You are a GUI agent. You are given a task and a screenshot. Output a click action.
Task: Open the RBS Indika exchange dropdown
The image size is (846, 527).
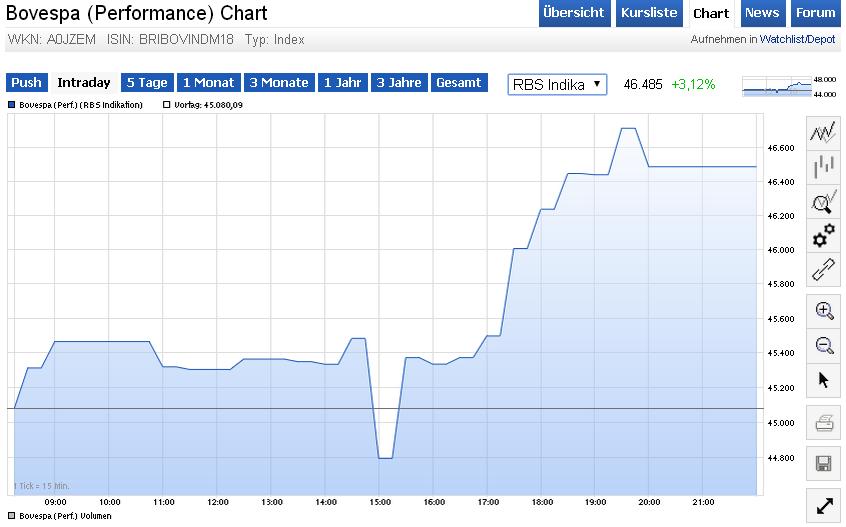tap(557, 84)
